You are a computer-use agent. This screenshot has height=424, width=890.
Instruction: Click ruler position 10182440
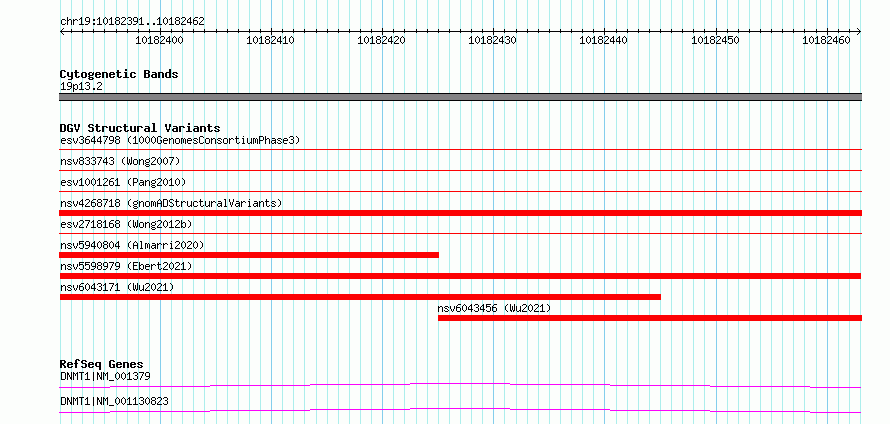tap(604, 40)
